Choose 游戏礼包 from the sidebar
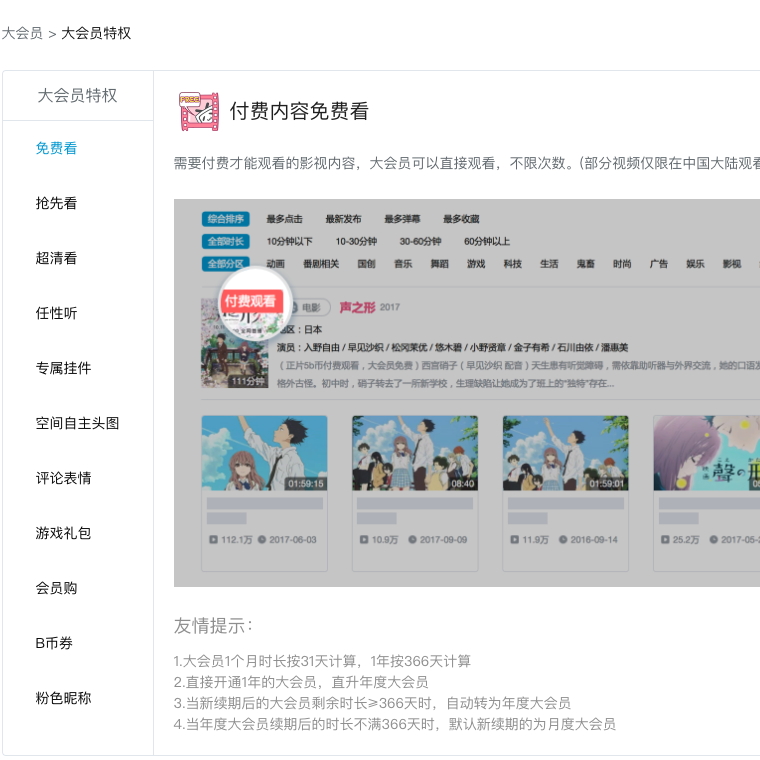 (63, 533)
